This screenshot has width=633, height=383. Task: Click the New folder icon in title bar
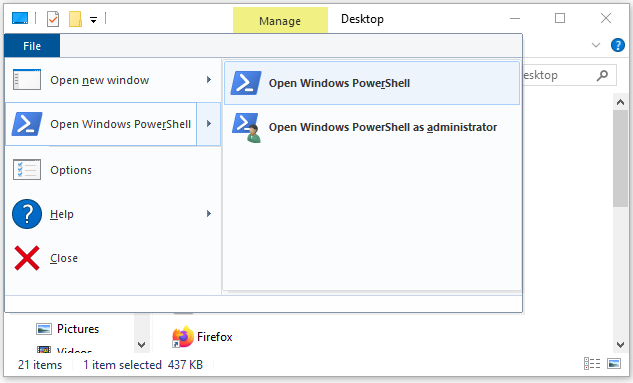coord(75,19)
